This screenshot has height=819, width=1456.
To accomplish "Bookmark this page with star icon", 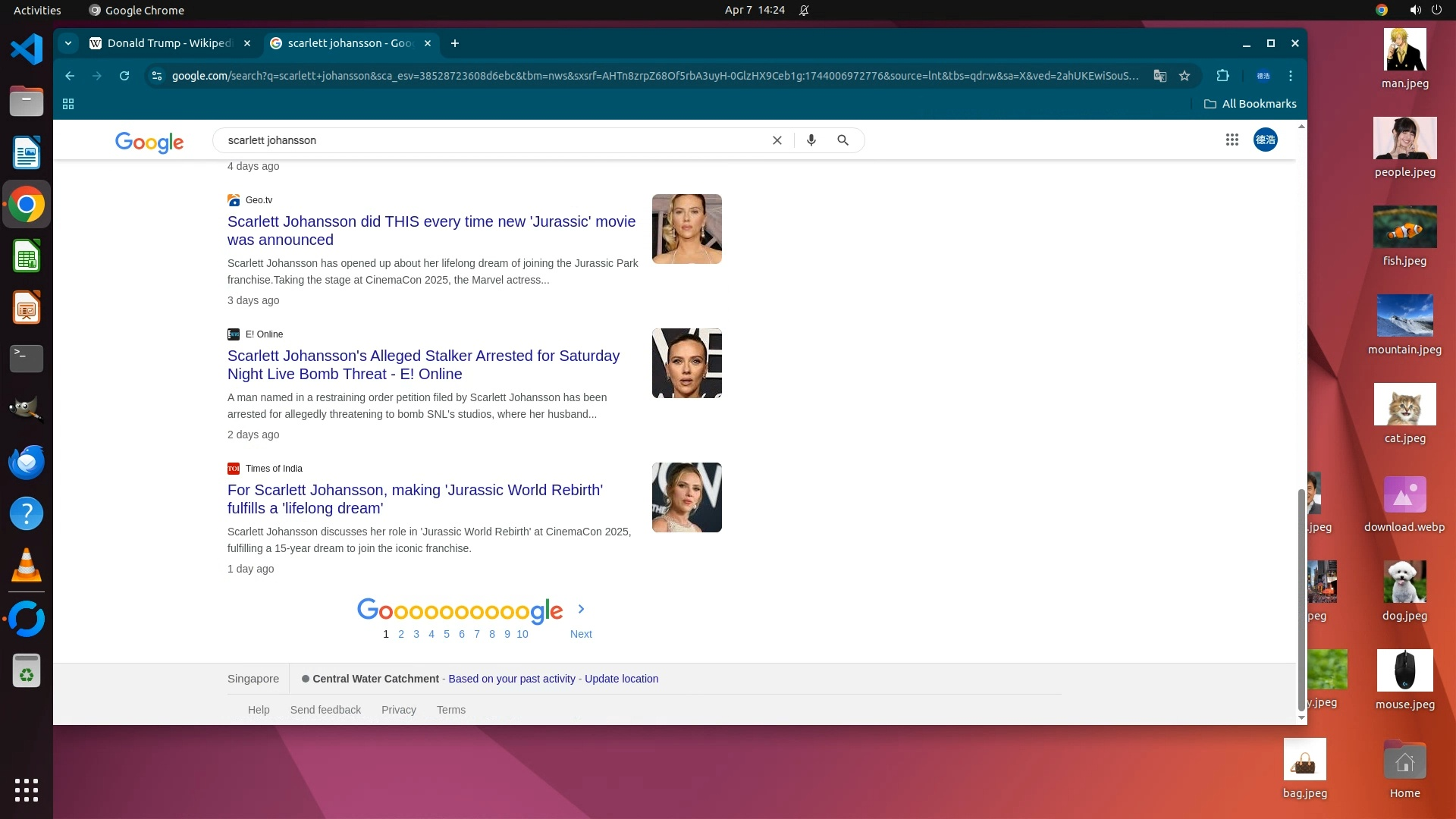I will click(1185, 76).
